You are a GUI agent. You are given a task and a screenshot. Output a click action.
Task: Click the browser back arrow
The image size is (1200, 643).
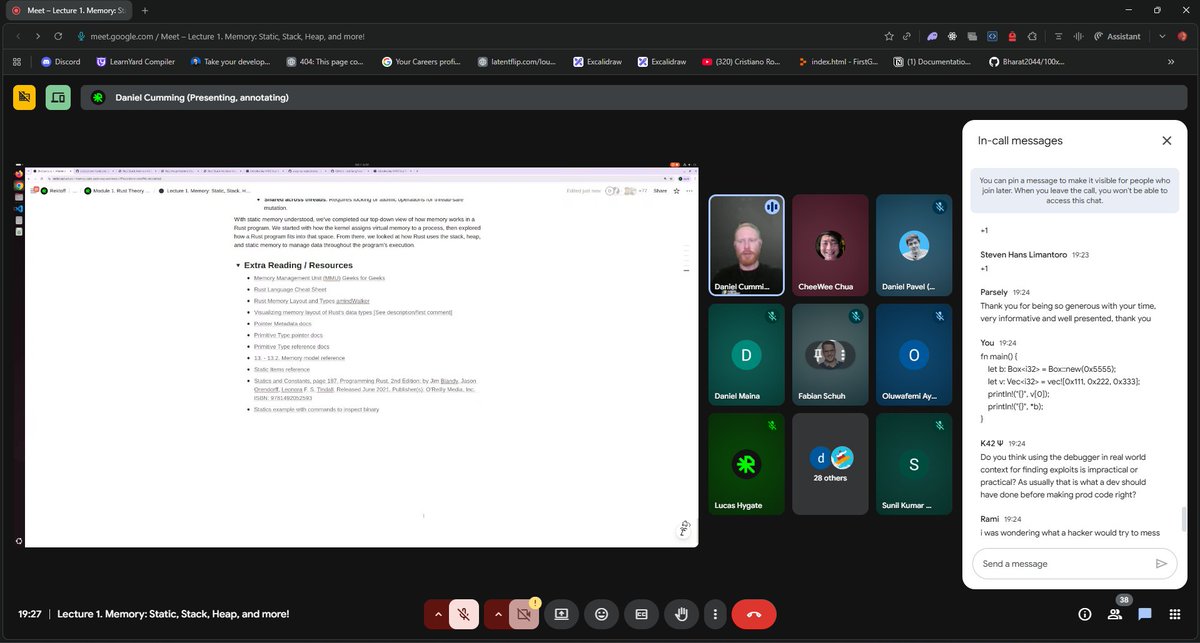click(x=17, y=36)
